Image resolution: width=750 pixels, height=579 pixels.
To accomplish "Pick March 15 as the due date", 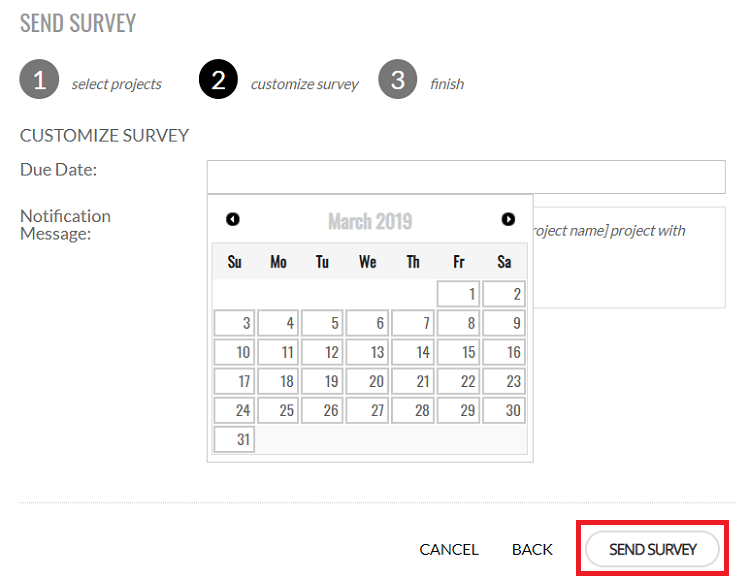I will click(459, 352).
